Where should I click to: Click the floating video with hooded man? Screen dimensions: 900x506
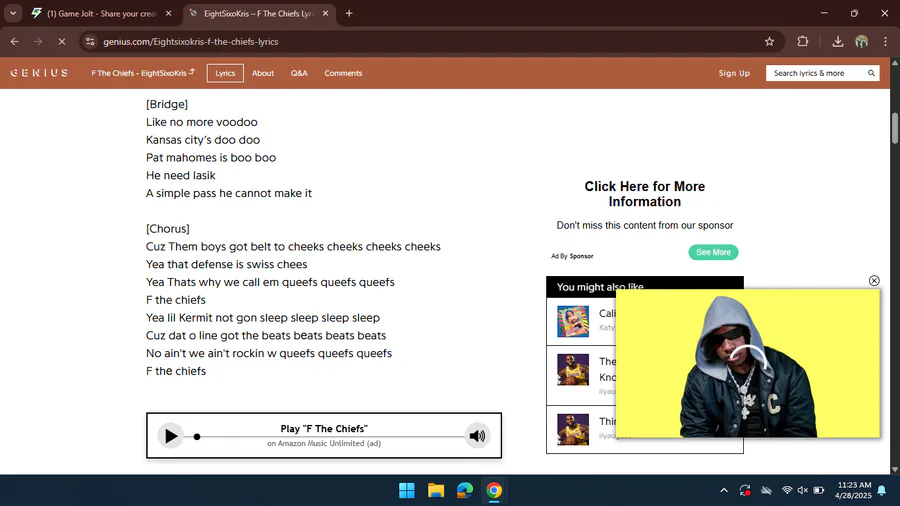click(x=747, y=363)
